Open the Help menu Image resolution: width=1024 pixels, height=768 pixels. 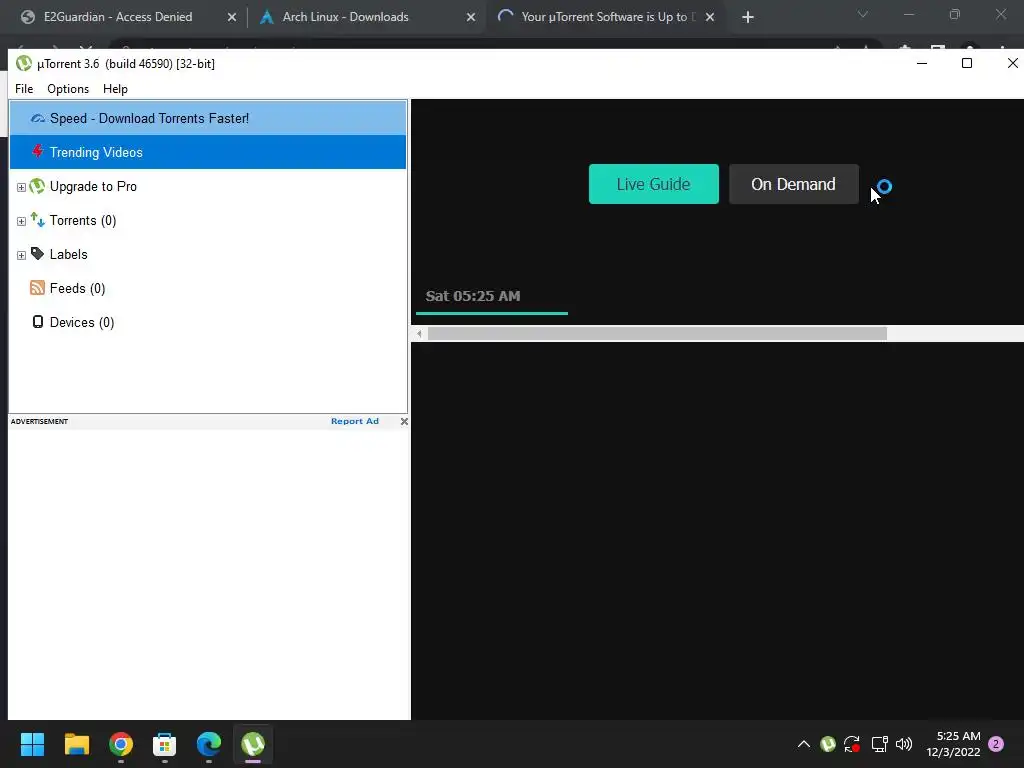(115, 89)
